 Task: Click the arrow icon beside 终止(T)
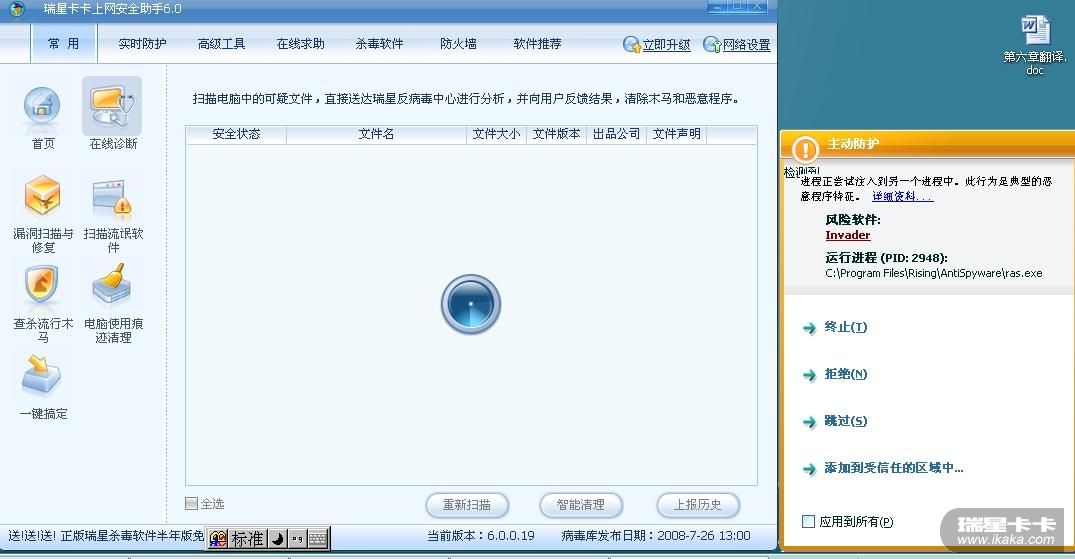point(810,328)
